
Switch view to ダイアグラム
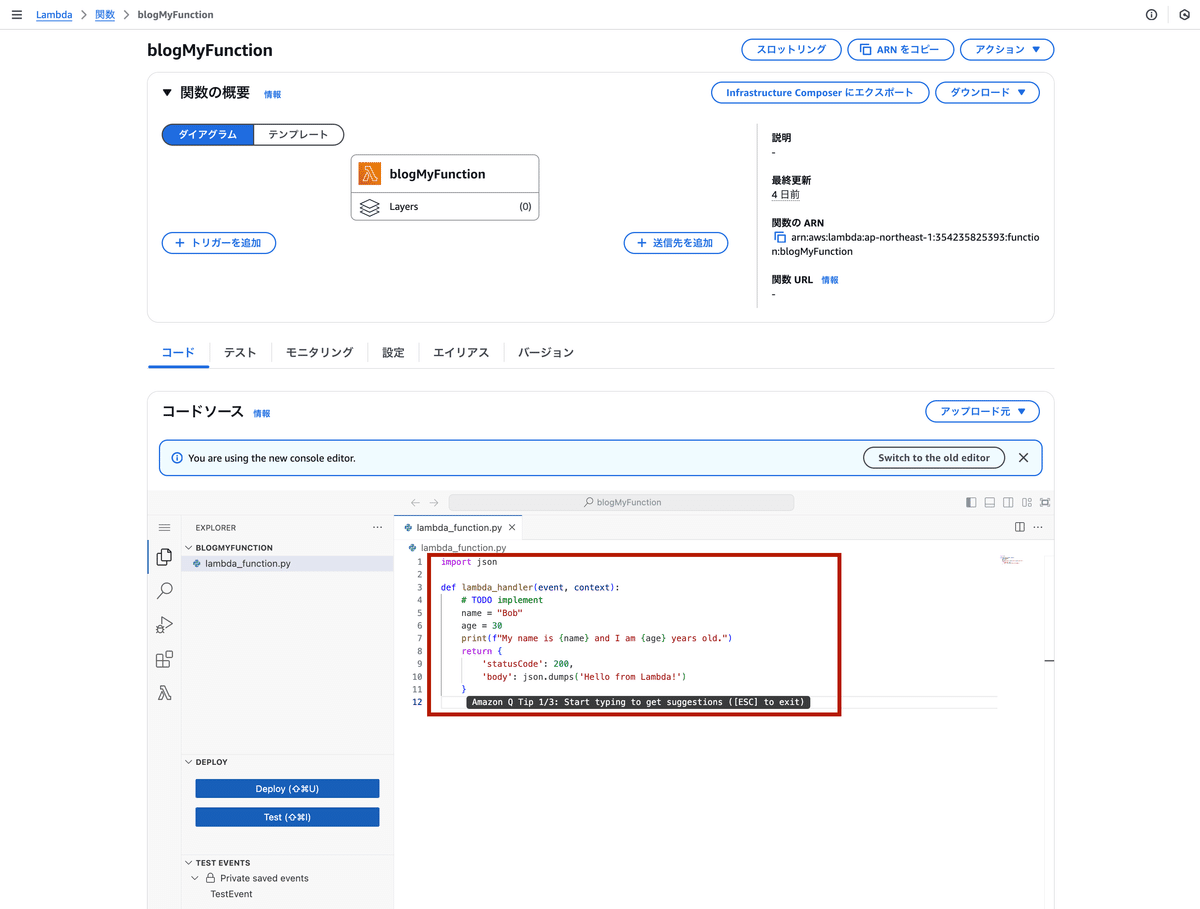208,134
